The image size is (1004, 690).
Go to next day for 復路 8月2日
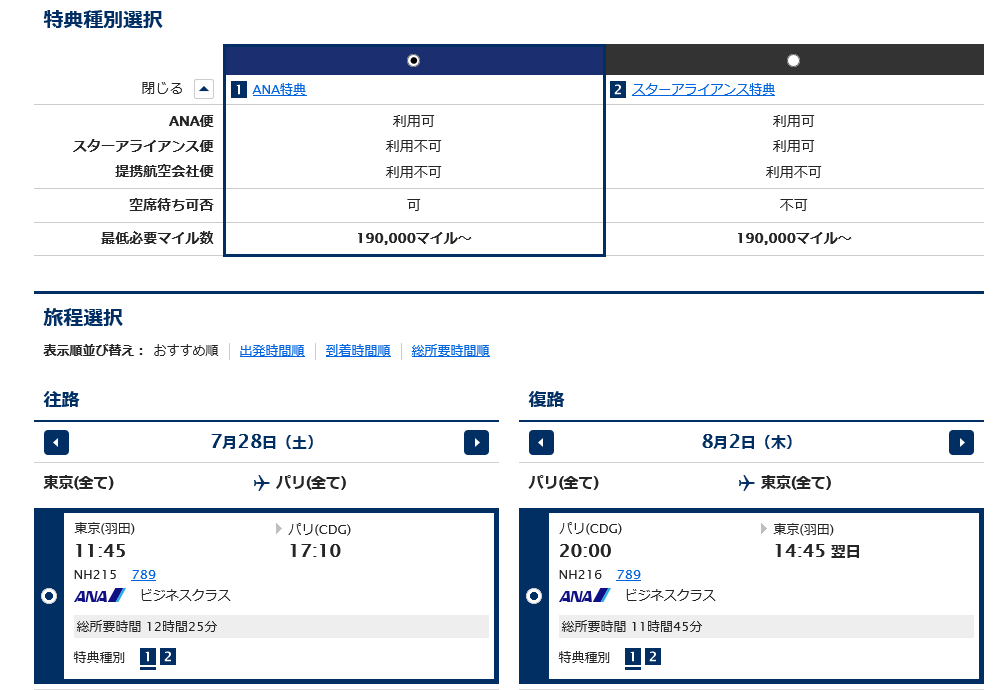pos(961,442)
